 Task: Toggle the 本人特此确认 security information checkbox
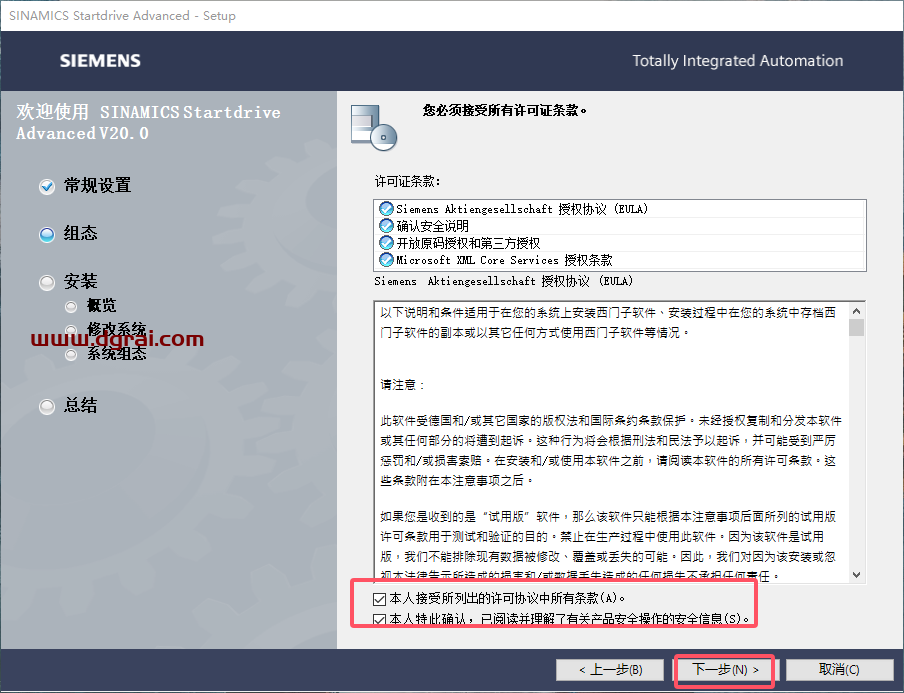click(379, 620)
